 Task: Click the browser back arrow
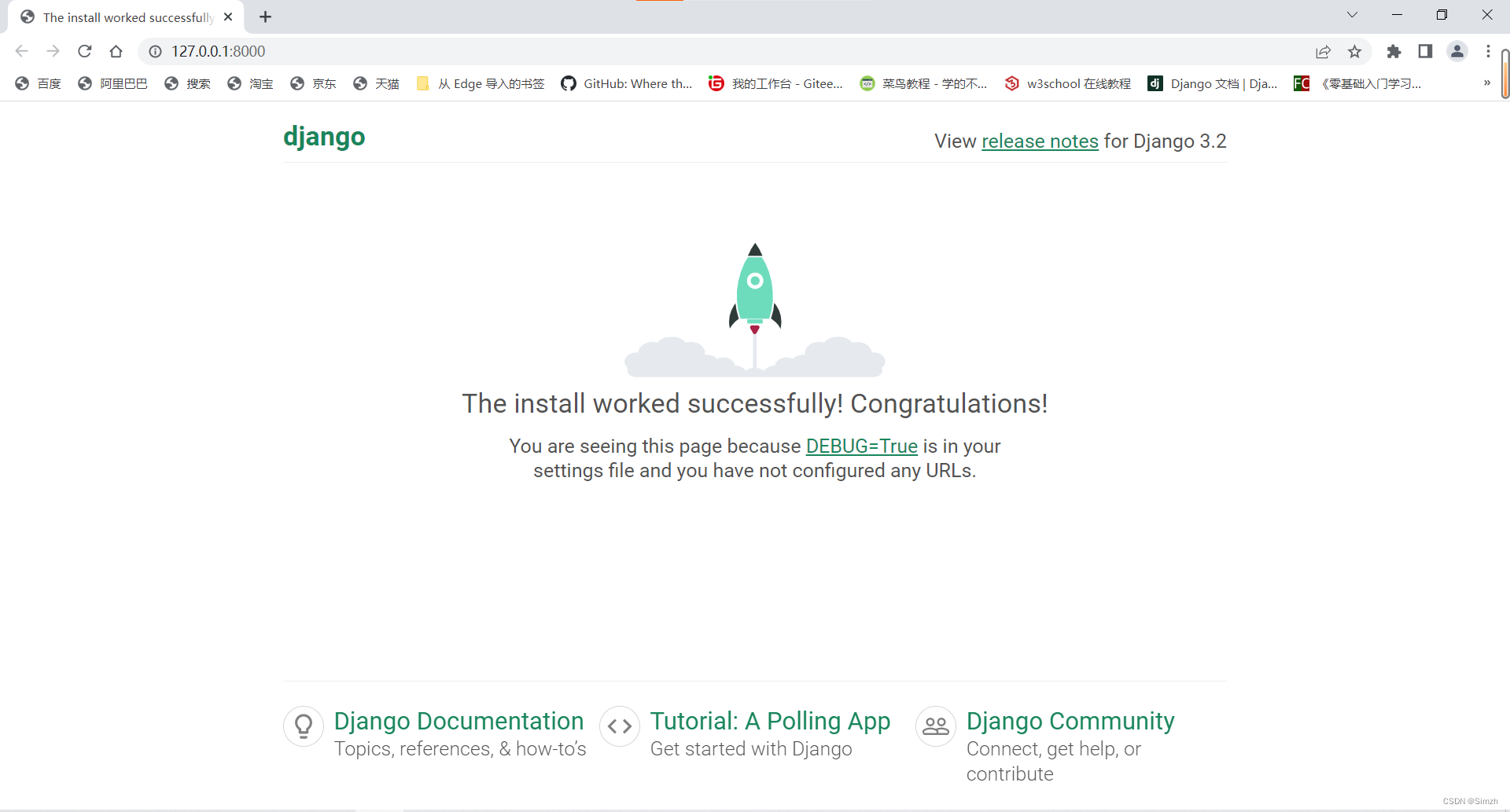(22, 51)
